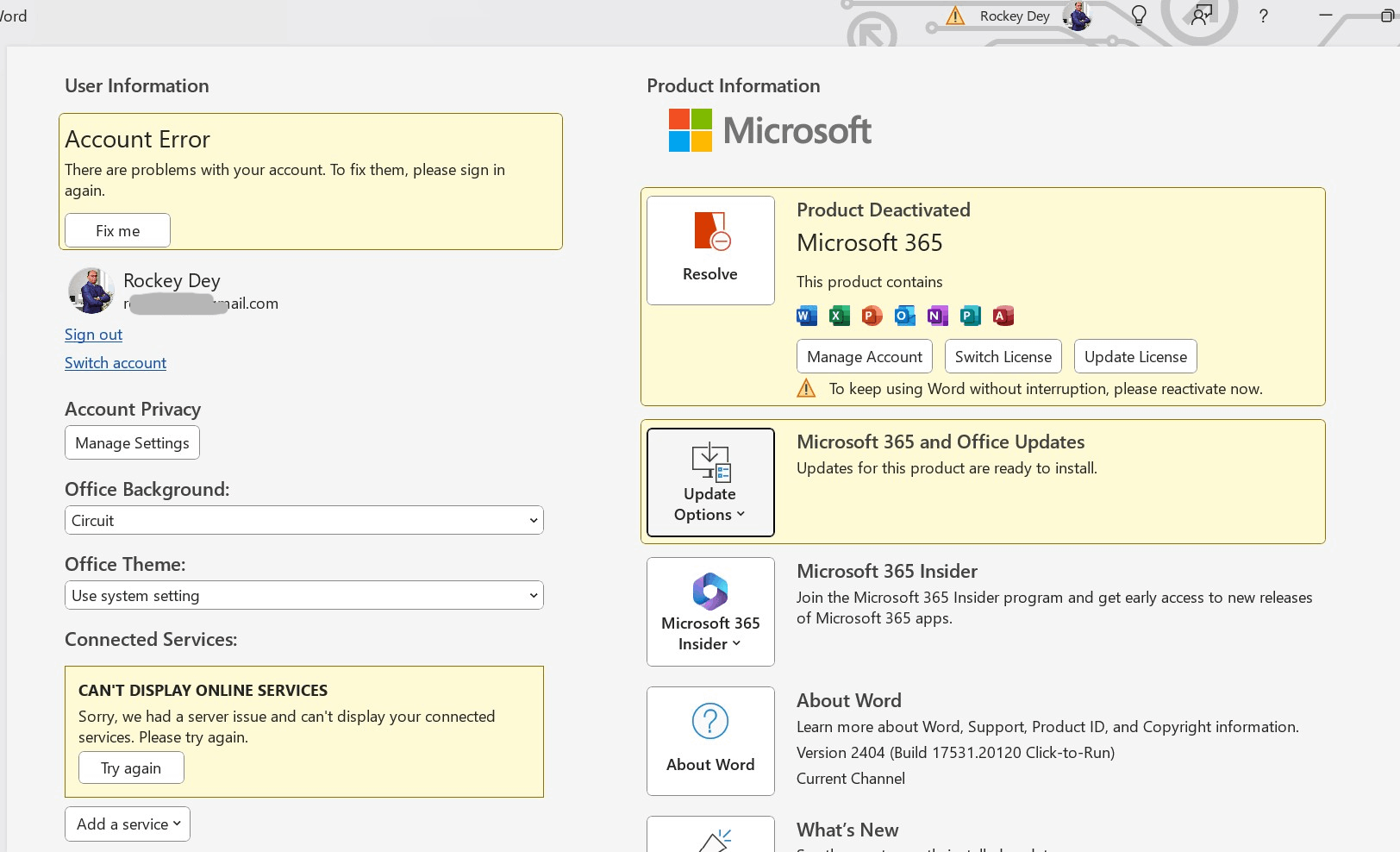The width and height of the screenshot is (1400, 852).
Task: Click the Resolve product button
Action: click(710, 250)
